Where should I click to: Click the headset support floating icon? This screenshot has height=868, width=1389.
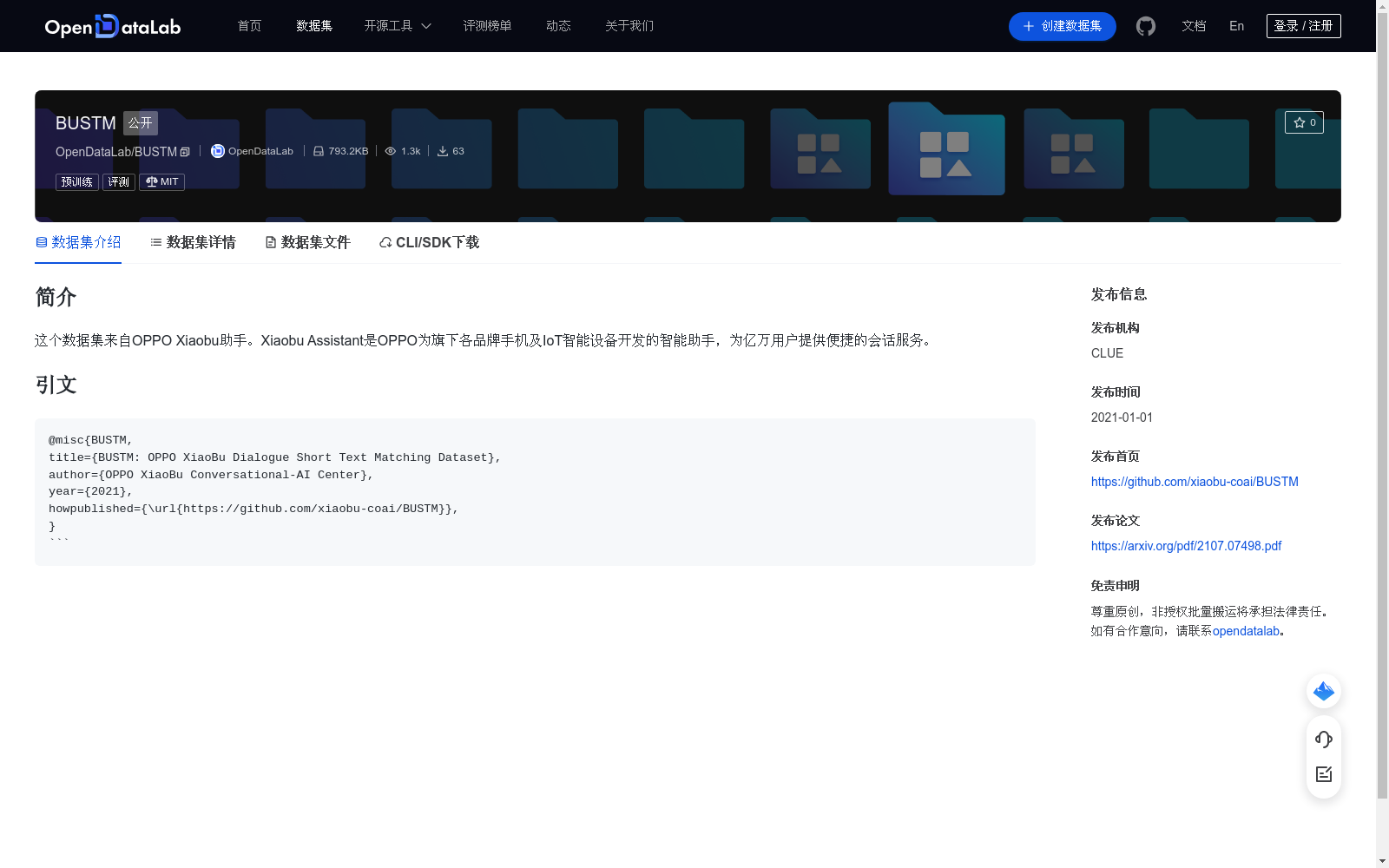[x=1323, y=740]
